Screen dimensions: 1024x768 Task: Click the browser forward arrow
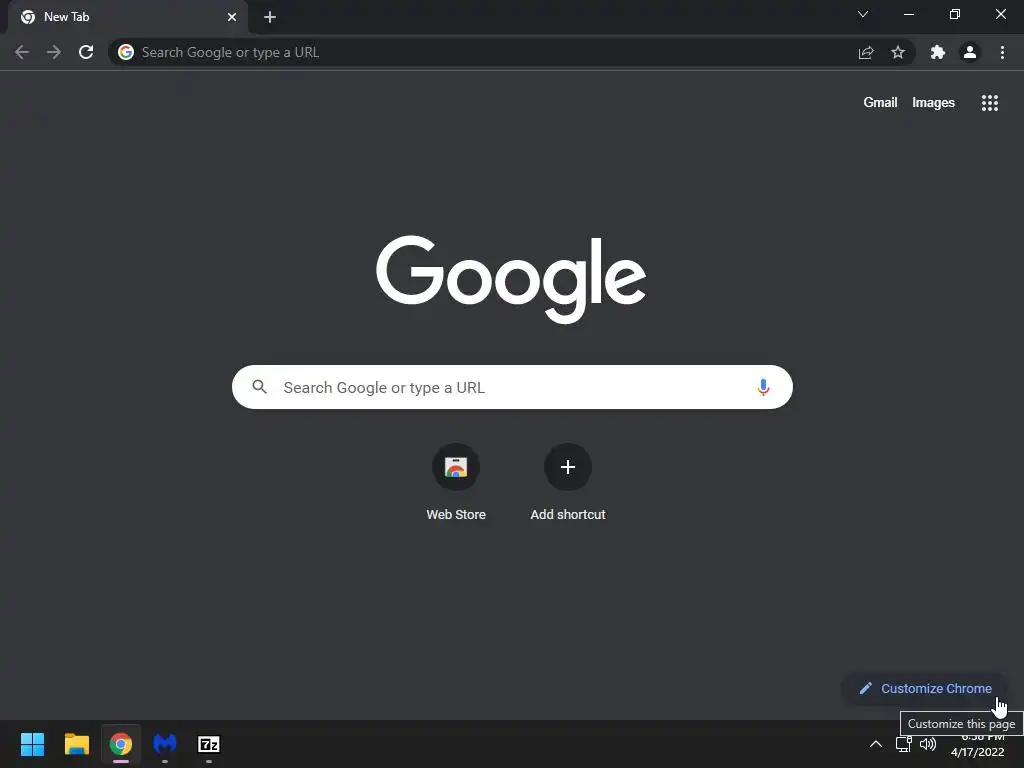click(54, 52)
